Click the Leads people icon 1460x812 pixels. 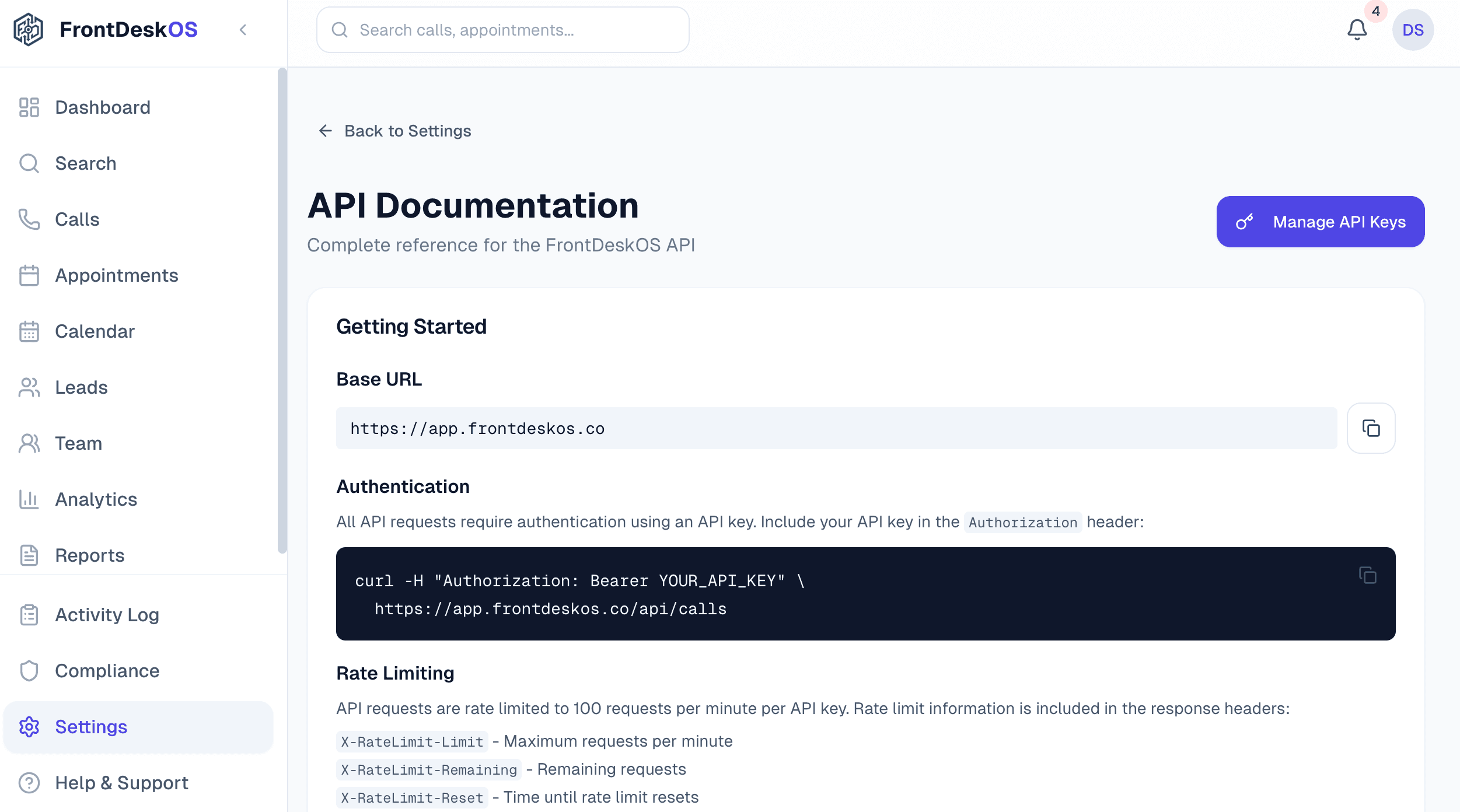click(29, 387)
